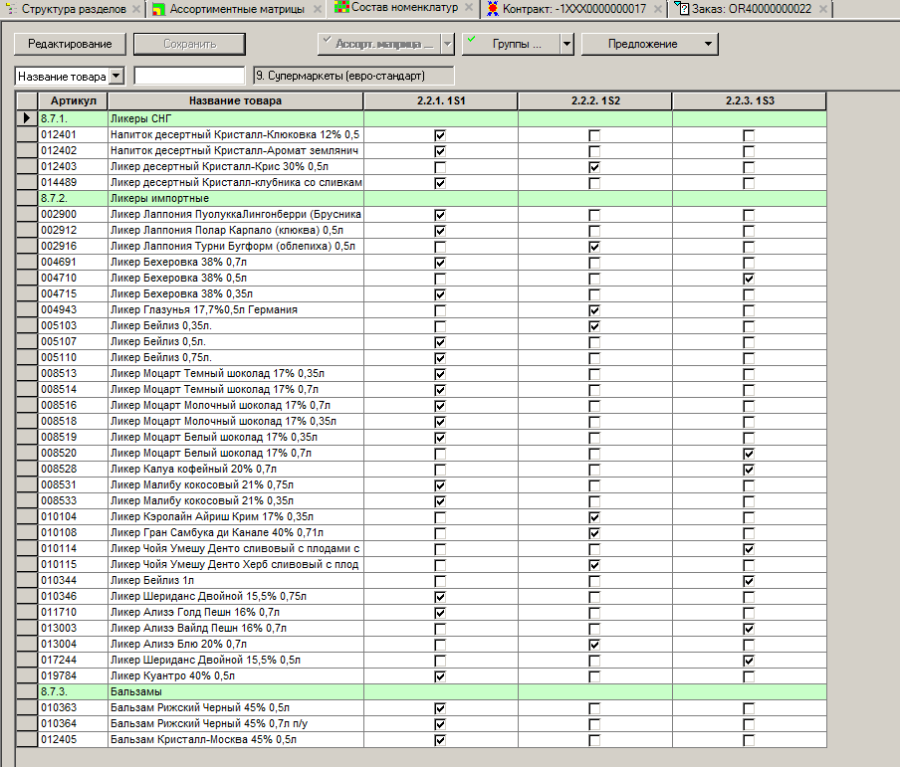This screenshot has width=900, height=767.
Task: Toggle 2.2.2. 1S2 checkbox for Ликер Глазунья
Action: pyautogui.click(x=595, y=311)
